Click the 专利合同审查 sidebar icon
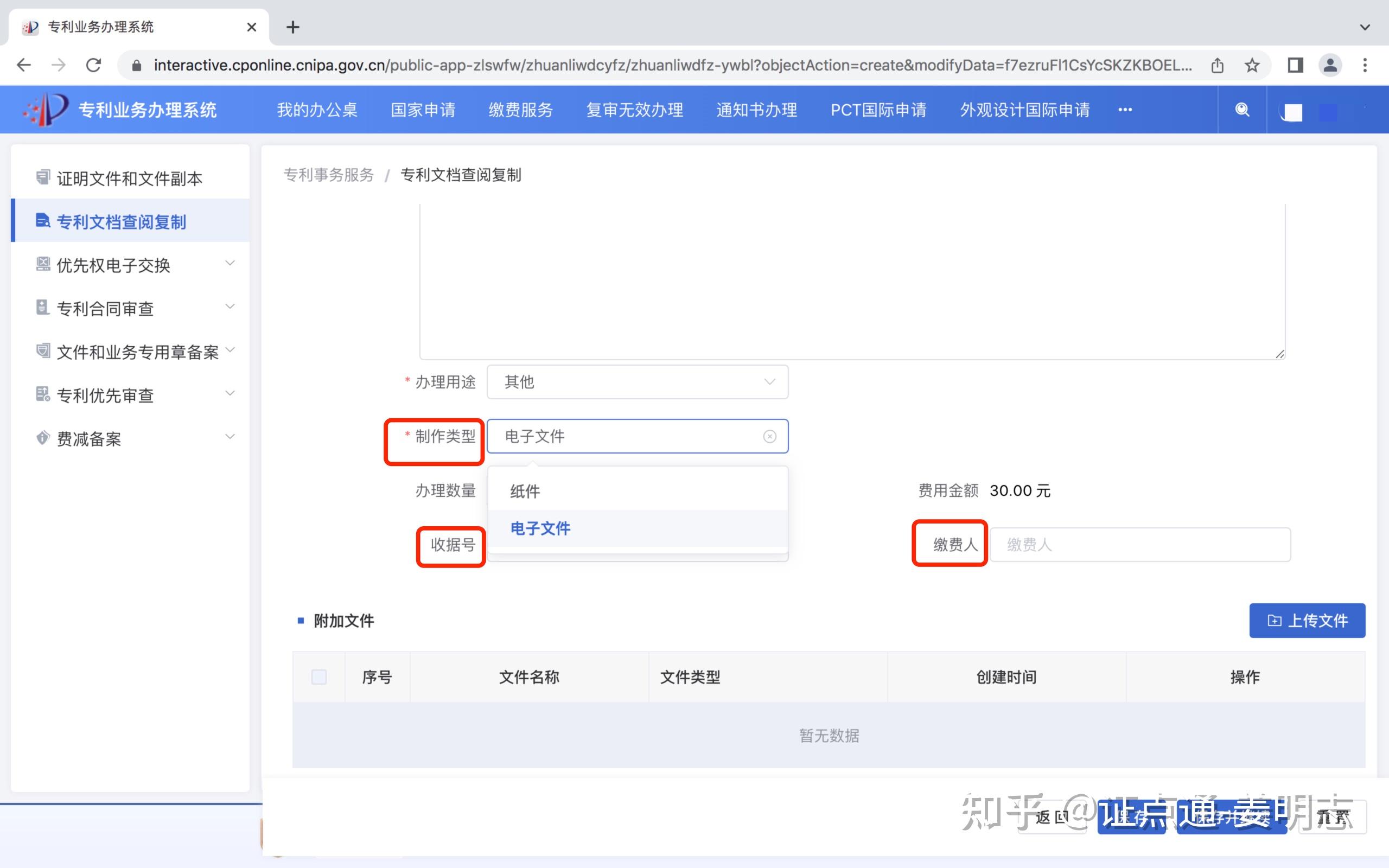Screen dimensions: 1389x868 pyautogui.click(x=43, y=307)
